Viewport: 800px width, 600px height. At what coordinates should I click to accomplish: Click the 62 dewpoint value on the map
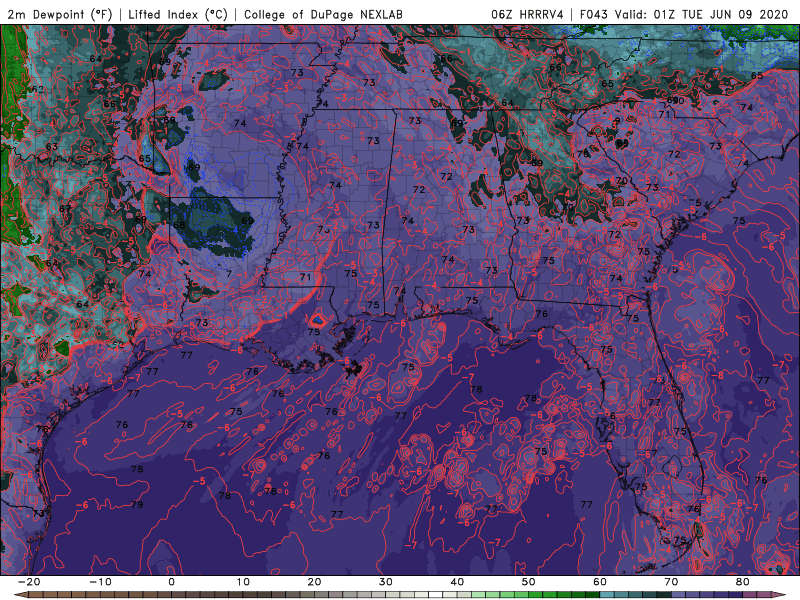[37, 90]
